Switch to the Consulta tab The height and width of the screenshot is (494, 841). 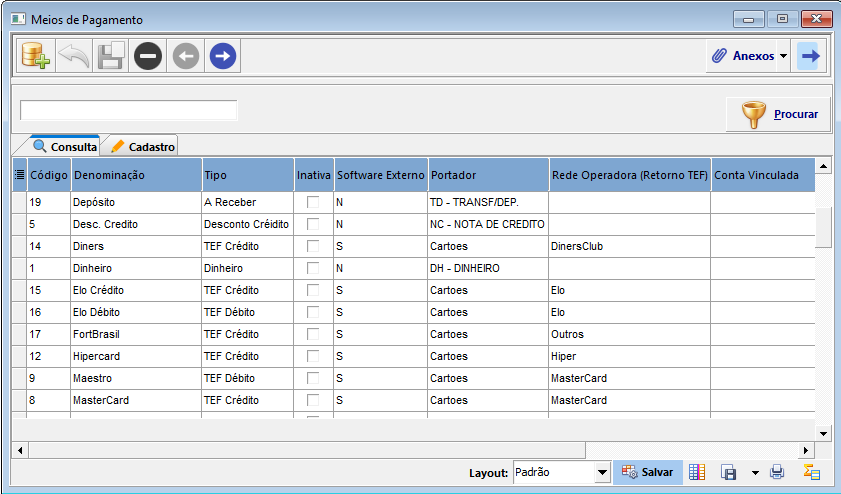pos(65,146)
